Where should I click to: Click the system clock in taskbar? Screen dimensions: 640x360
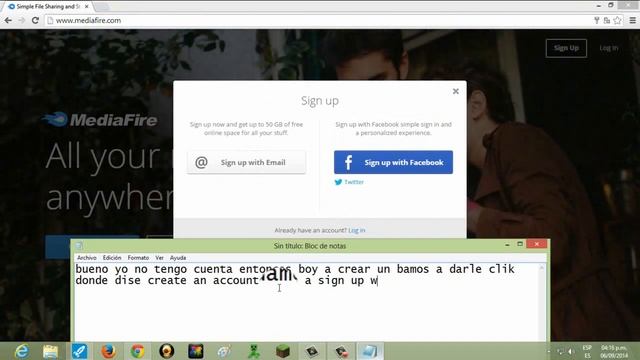(x=614, y=351)
